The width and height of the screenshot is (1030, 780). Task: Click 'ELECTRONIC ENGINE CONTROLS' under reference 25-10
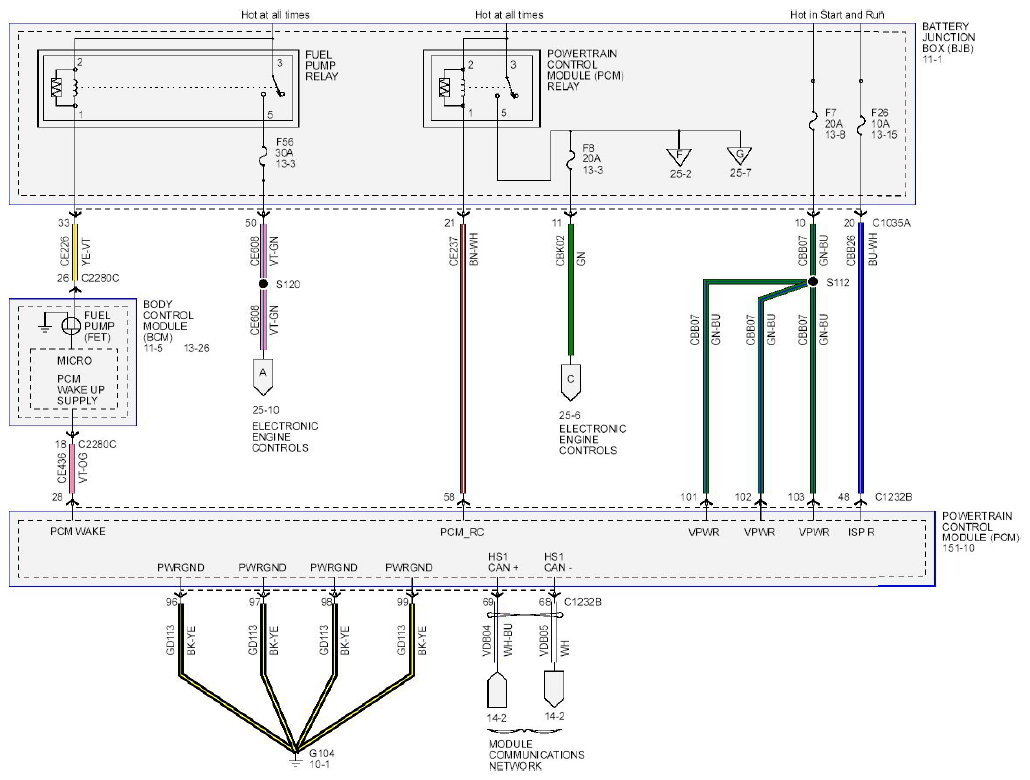pos(285,437)
